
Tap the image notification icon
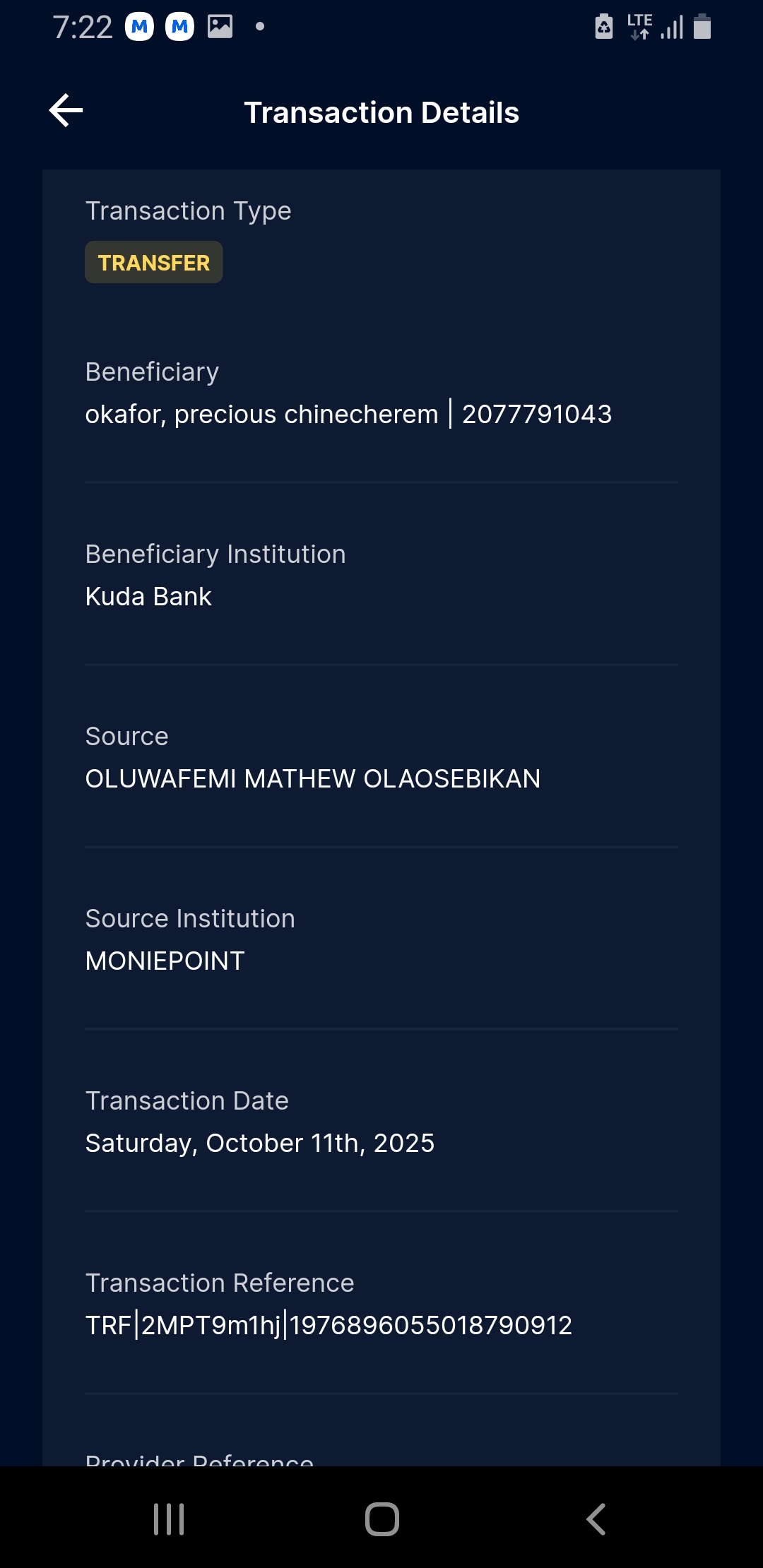(220, 27)
